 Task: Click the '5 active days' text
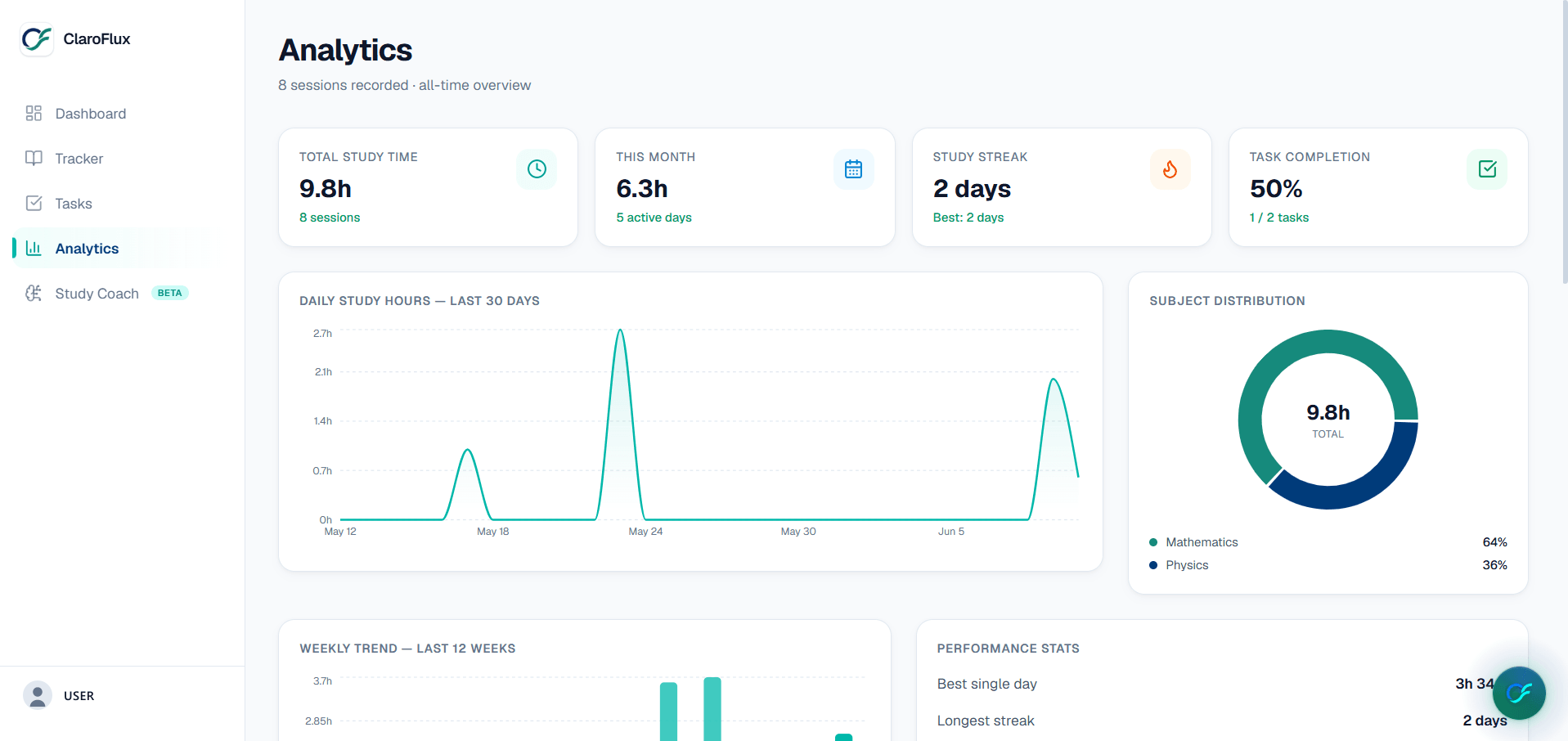(x=654, y=218)
